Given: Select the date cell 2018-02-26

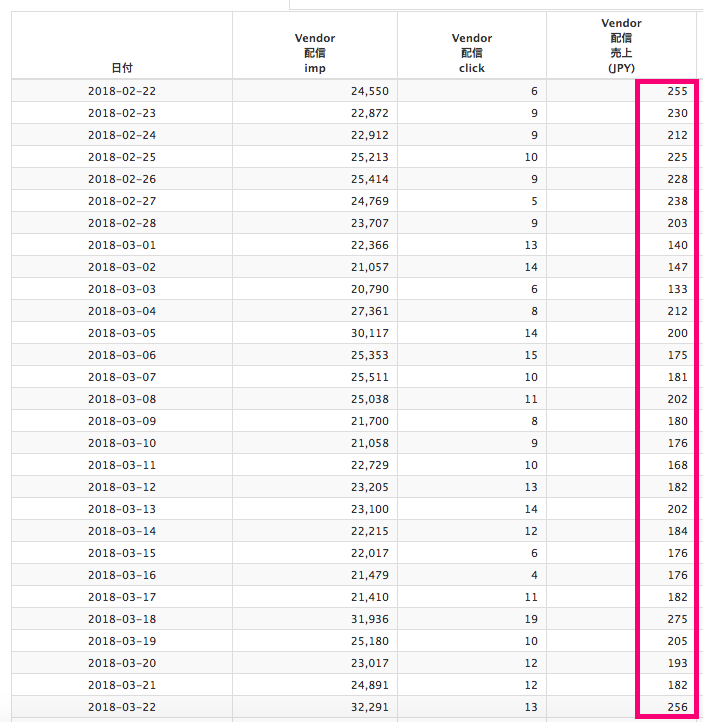Looking at the screenshot, I should (122, 179).
